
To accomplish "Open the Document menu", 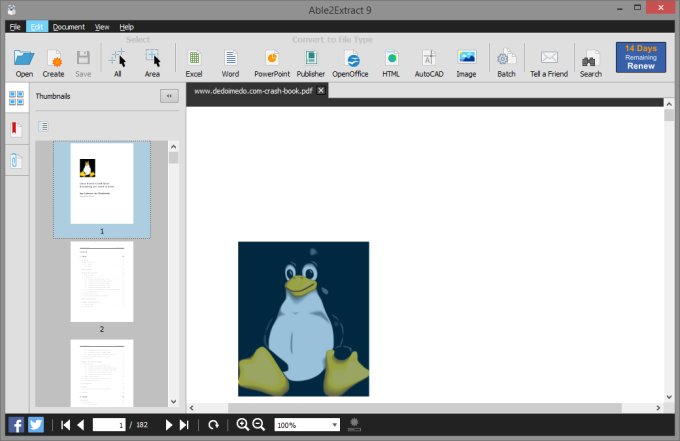I will coord(69,26).
